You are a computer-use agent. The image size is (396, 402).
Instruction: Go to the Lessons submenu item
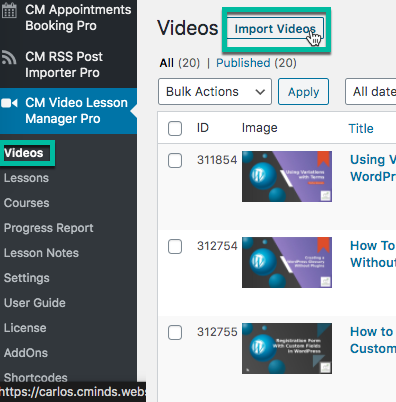(26, 178)
